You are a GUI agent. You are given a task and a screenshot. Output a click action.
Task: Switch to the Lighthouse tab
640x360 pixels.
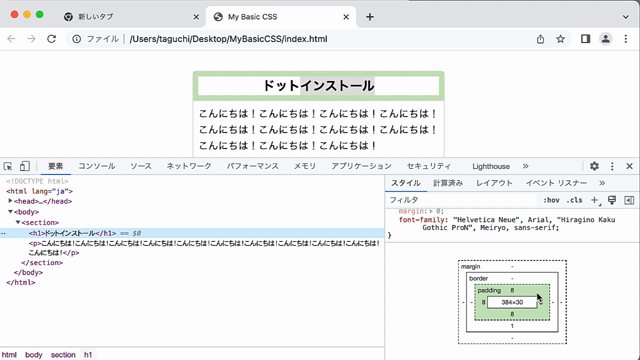[491, 166]
